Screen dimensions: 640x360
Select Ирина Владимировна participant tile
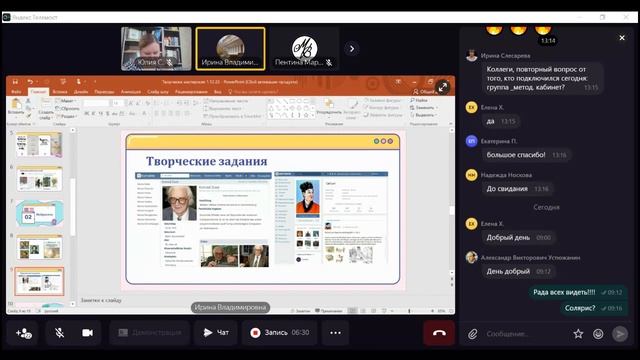click(230, 49)
